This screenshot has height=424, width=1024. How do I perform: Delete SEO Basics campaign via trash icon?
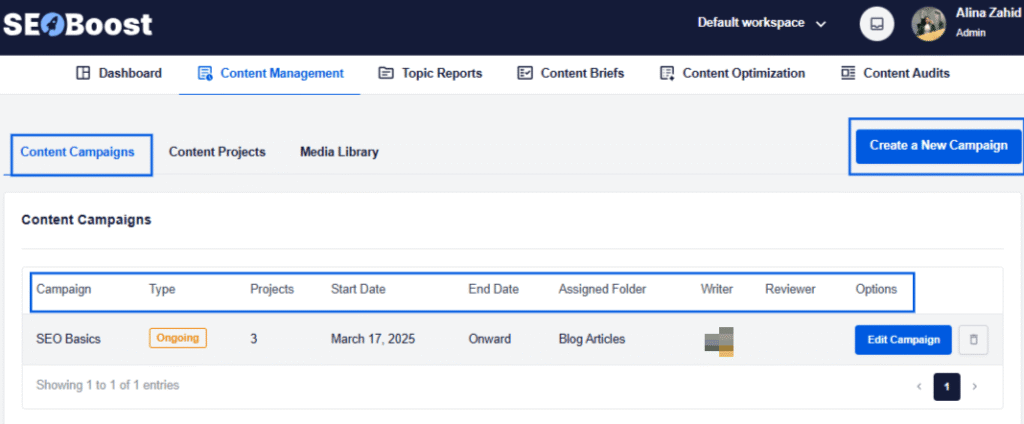[973, 340]
